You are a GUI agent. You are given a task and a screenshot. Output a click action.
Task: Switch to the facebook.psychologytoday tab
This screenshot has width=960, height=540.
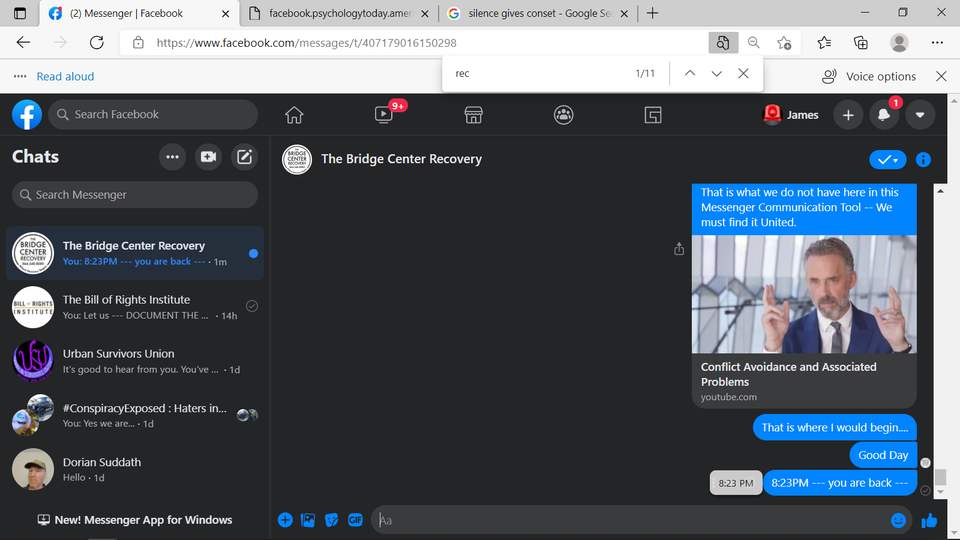click(340, 13)
